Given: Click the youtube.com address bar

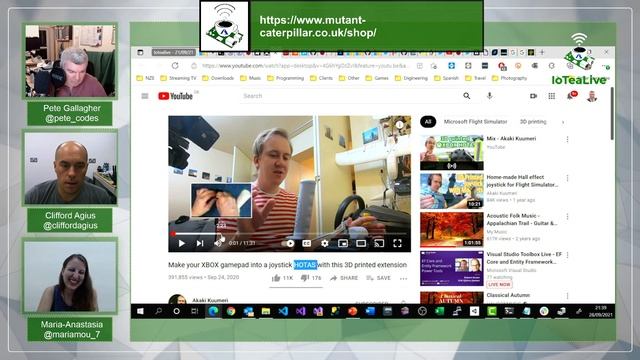Looking at the screenshot, I should (x=304, y=66).
